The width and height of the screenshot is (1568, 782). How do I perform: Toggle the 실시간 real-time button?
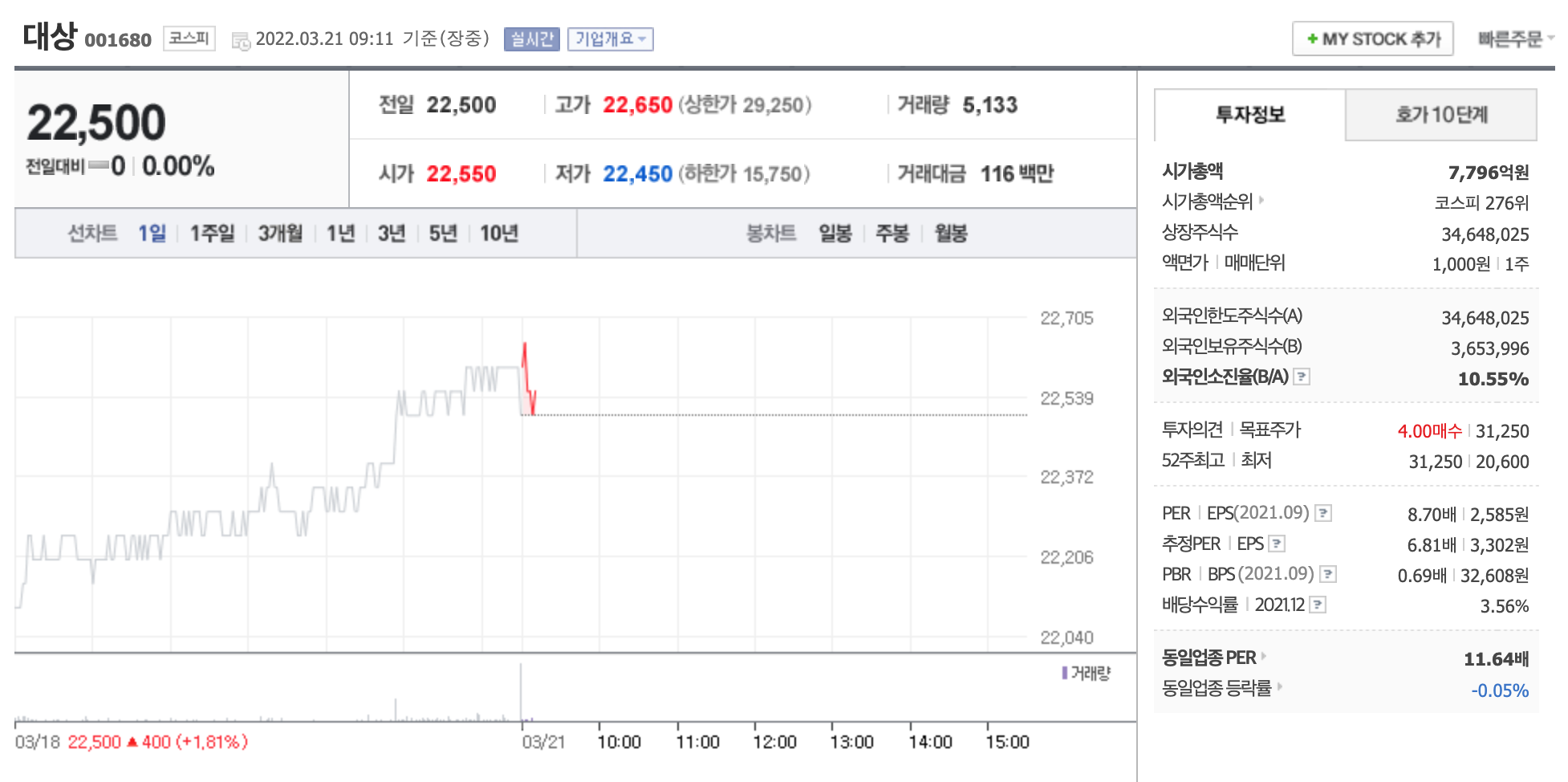point(532,39)
